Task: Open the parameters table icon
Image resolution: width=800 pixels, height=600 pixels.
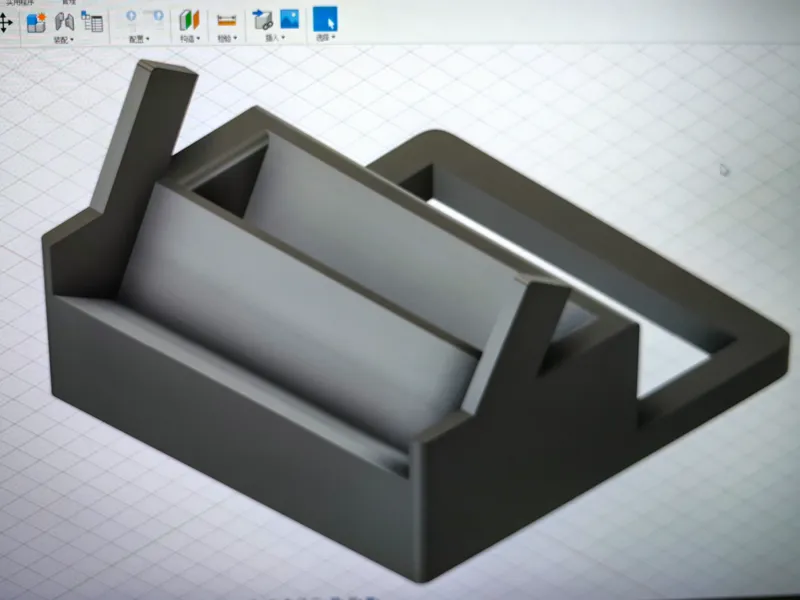Action: coord(92,21)
